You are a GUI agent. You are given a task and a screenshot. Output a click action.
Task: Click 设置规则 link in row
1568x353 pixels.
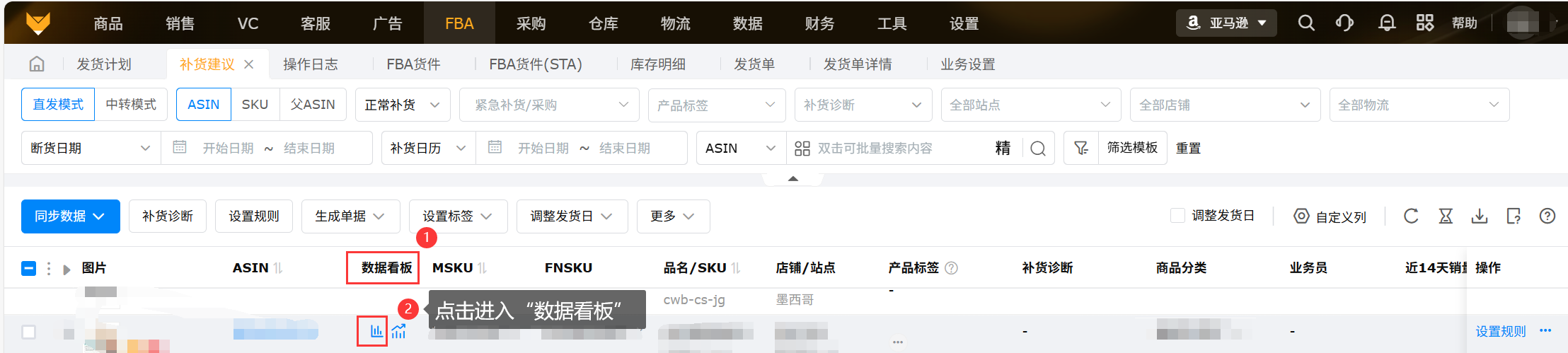pyautogui.click(x=1500, y=331)
